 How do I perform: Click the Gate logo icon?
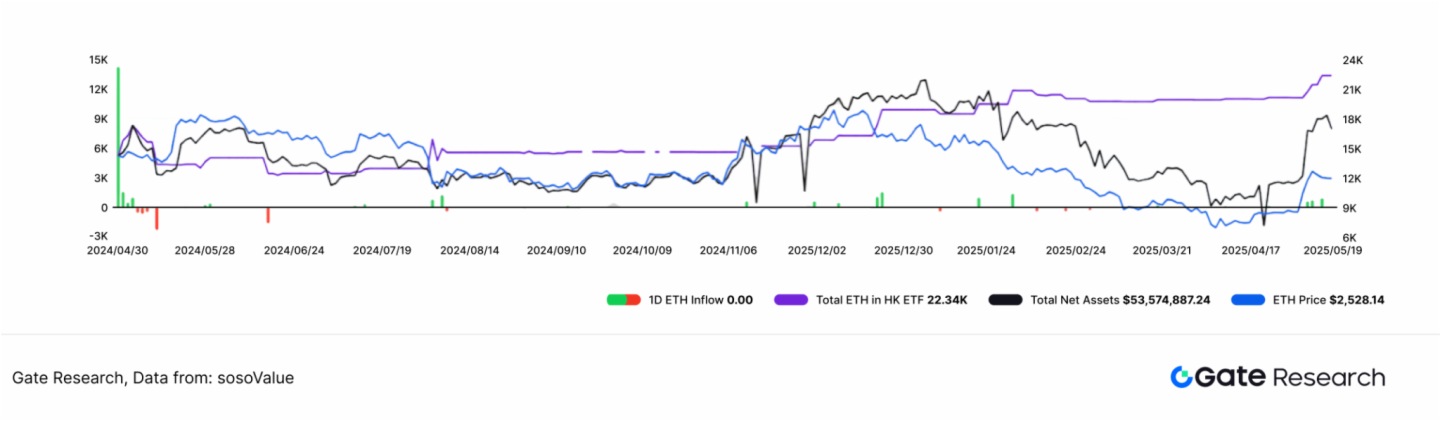[1181, 377]
